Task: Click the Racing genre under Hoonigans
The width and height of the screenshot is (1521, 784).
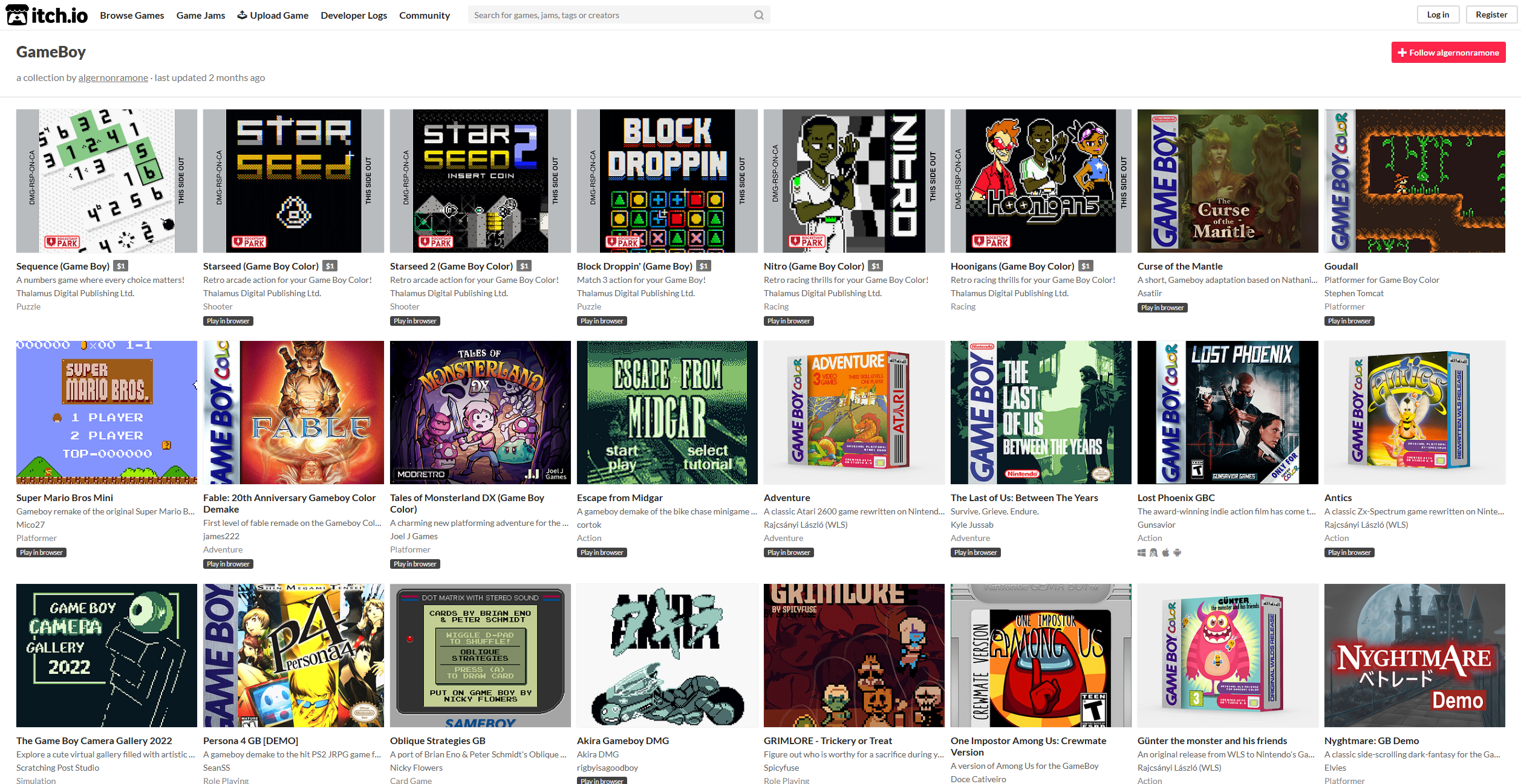Action: (x=963, y=306)
